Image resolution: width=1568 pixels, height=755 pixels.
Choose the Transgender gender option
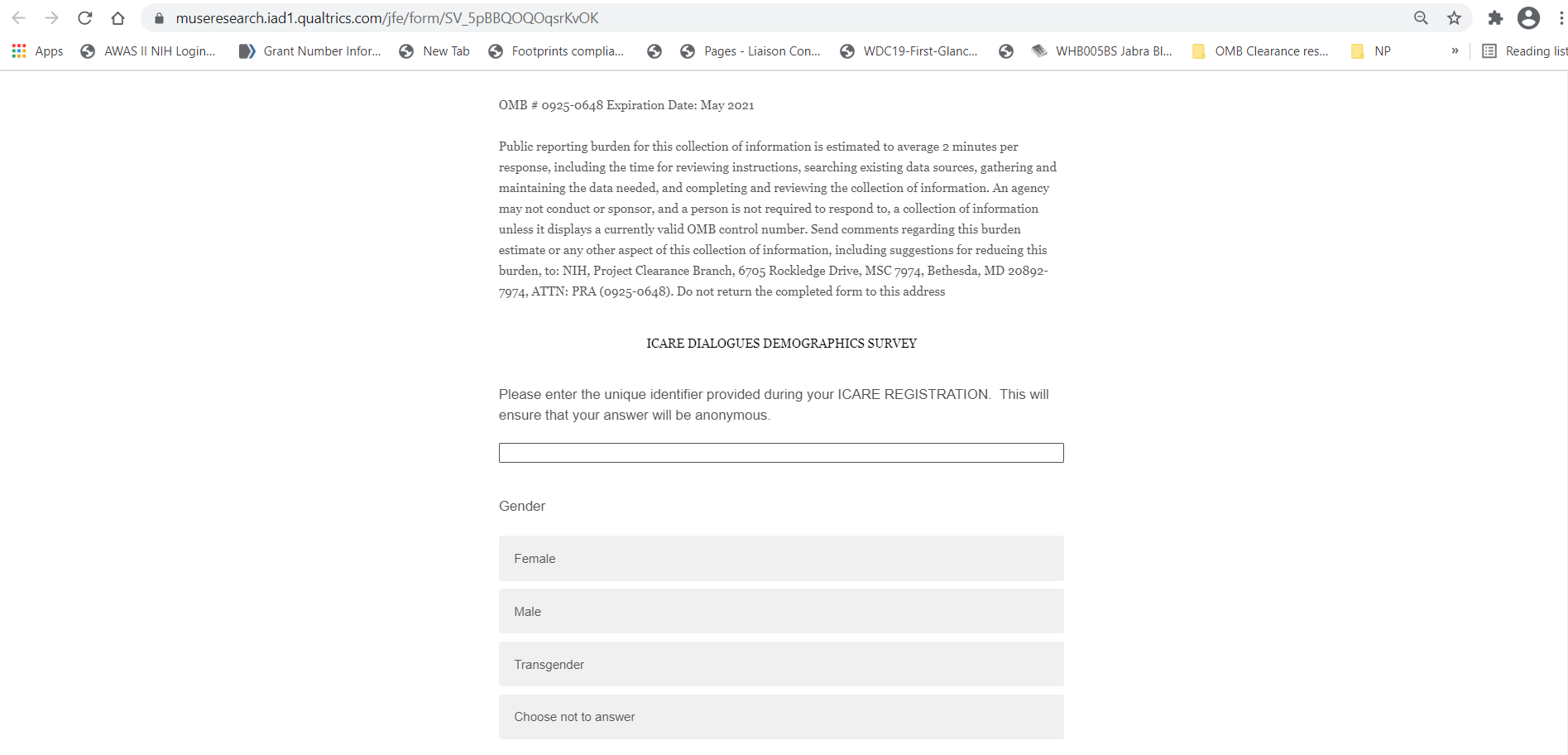pyautogui.click(x=780, y=665)
